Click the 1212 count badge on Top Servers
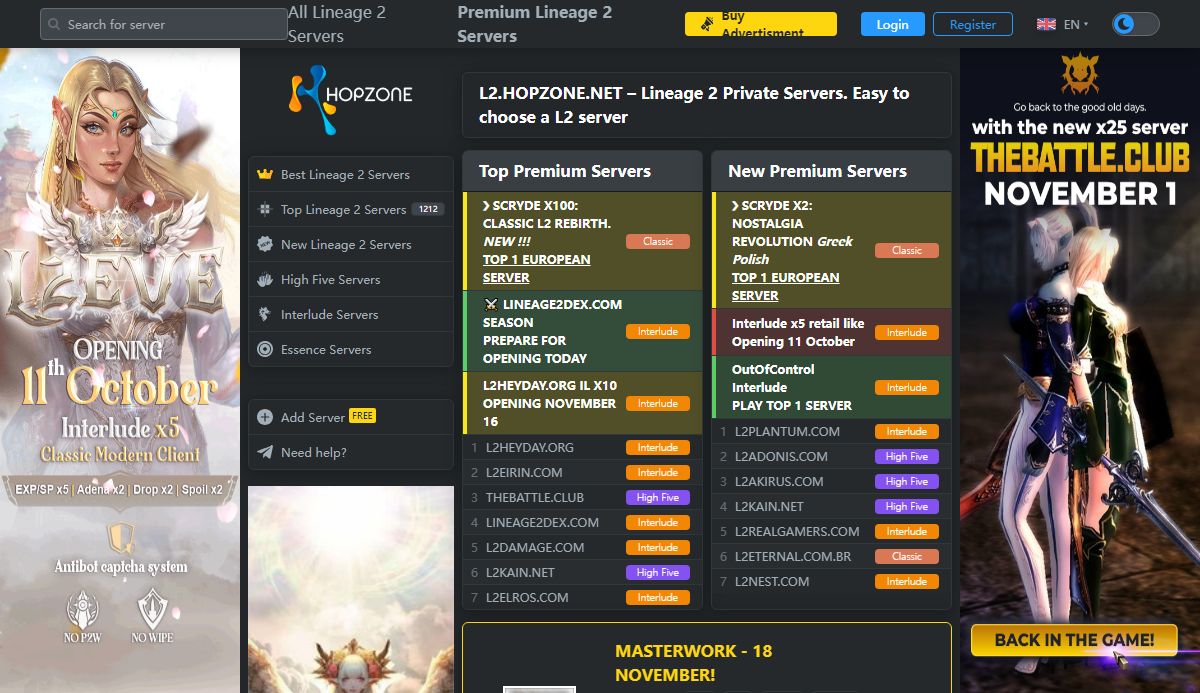1200x693 pixels. pos(429,209)
